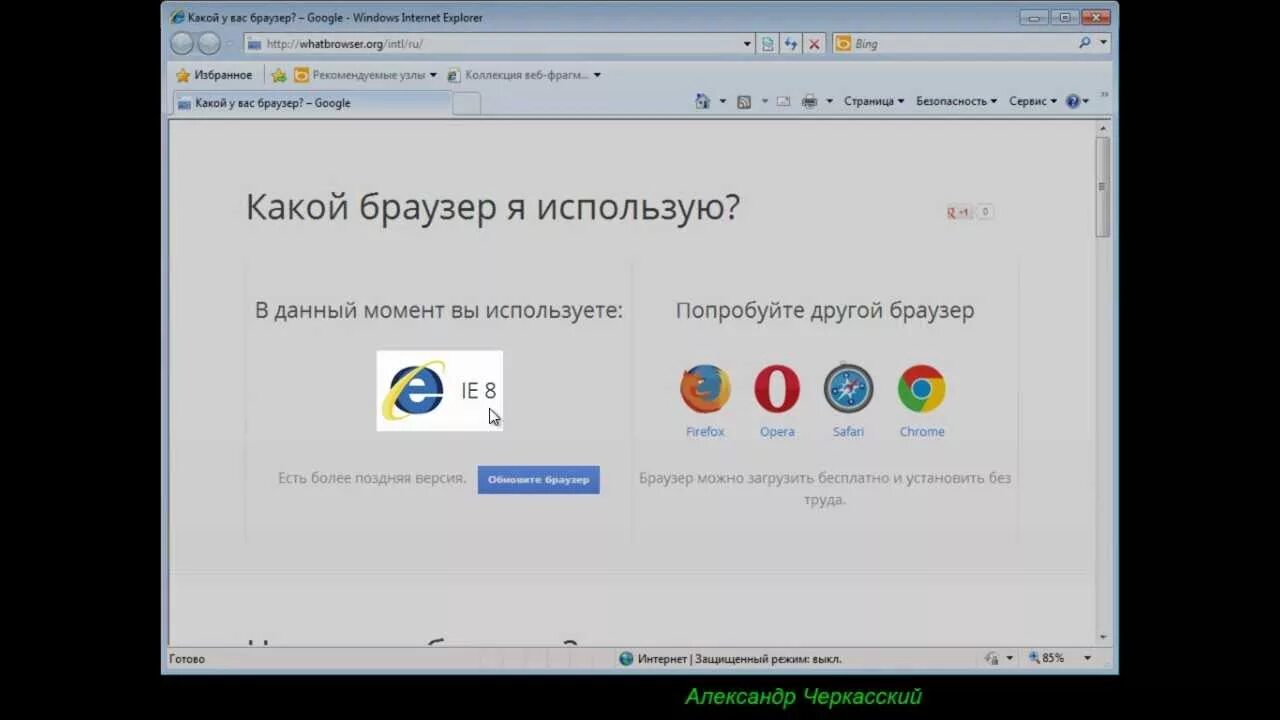Click the browser Forward button

tap(208, 43)
